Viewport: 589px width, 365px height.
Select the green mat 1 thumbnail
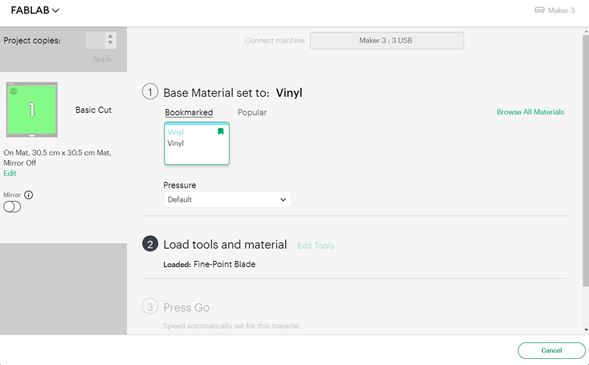pos(32,110)
